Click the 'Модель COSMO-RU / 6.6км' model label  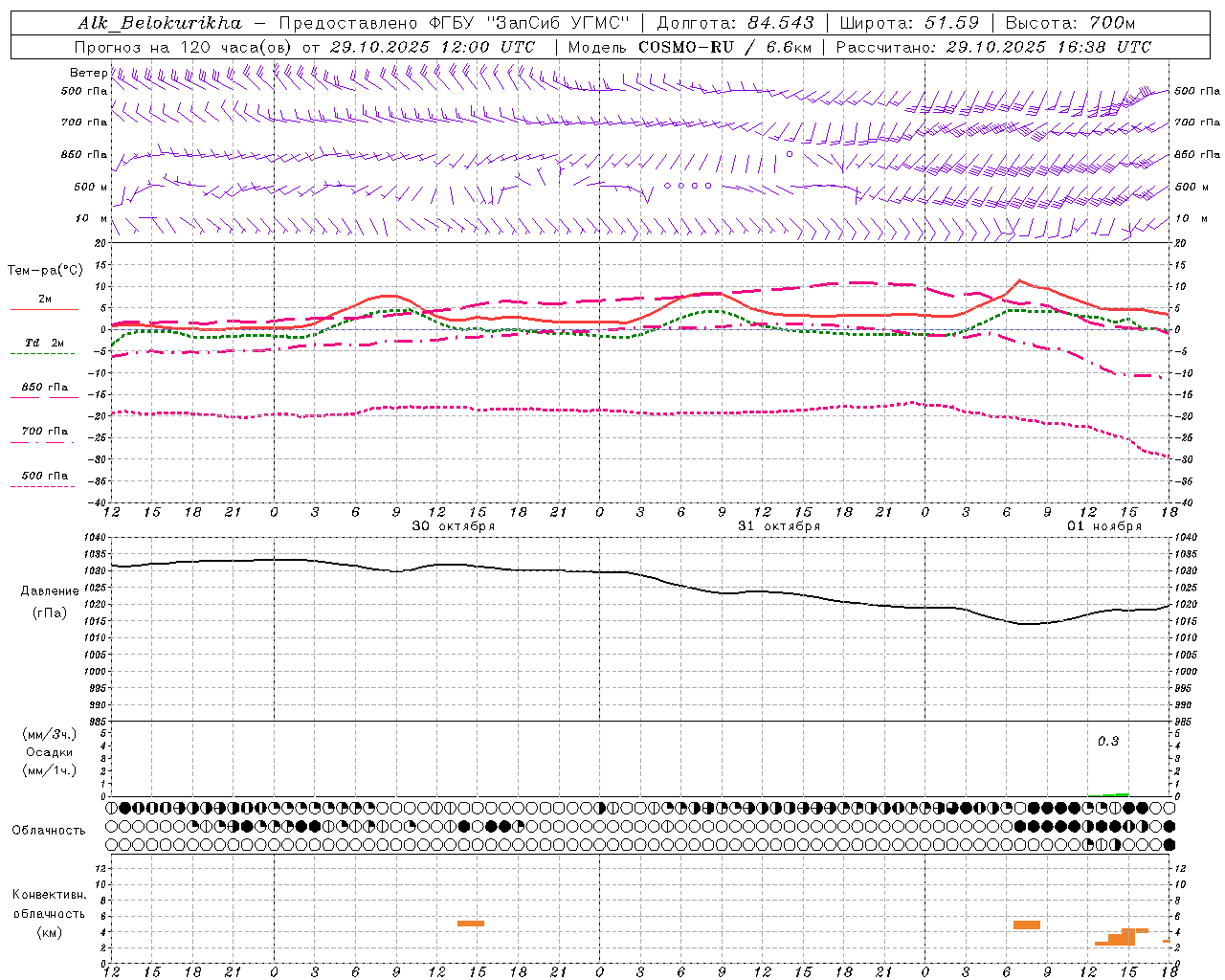click(690, 47)
